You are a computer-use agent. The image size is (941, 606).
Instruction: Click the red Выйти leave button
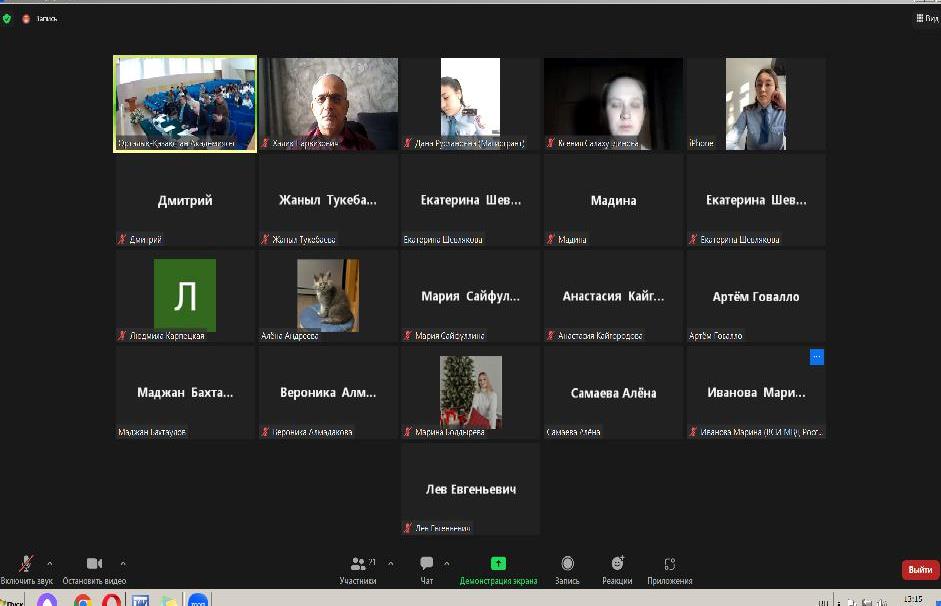pyautogui.click(x=920, y=569)
